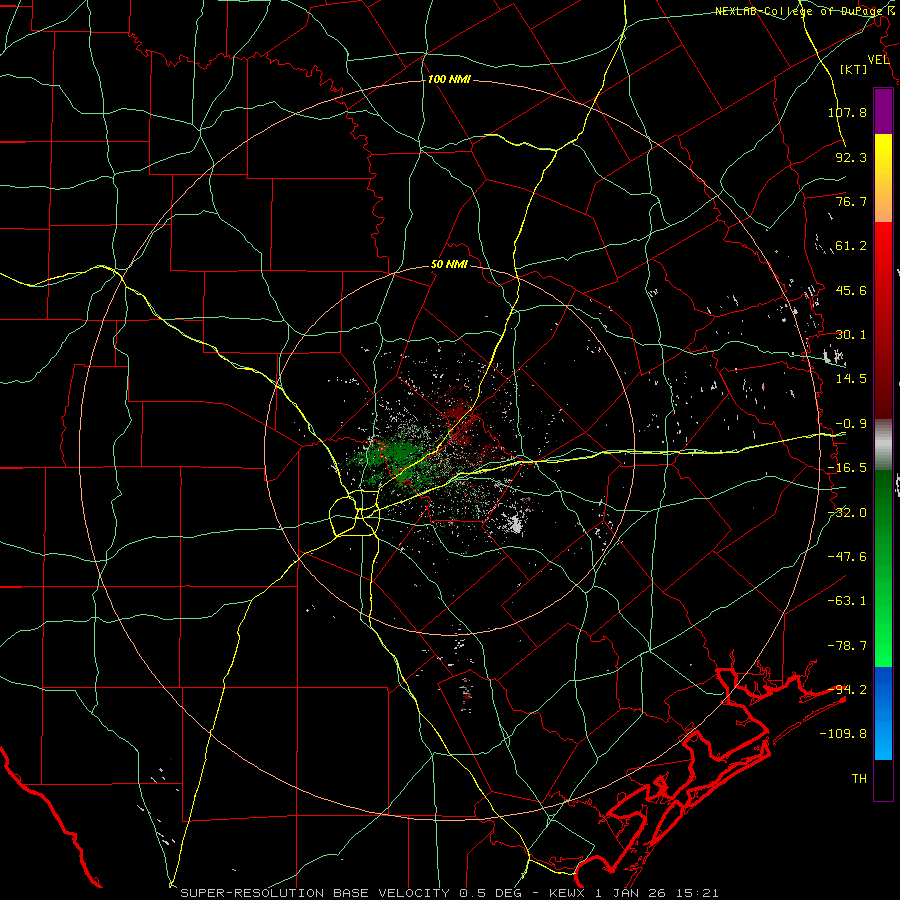Click the -94.2 velocity legend value
Image resolution: width=900 pixels, height=900 pixels.
(847, 690)
